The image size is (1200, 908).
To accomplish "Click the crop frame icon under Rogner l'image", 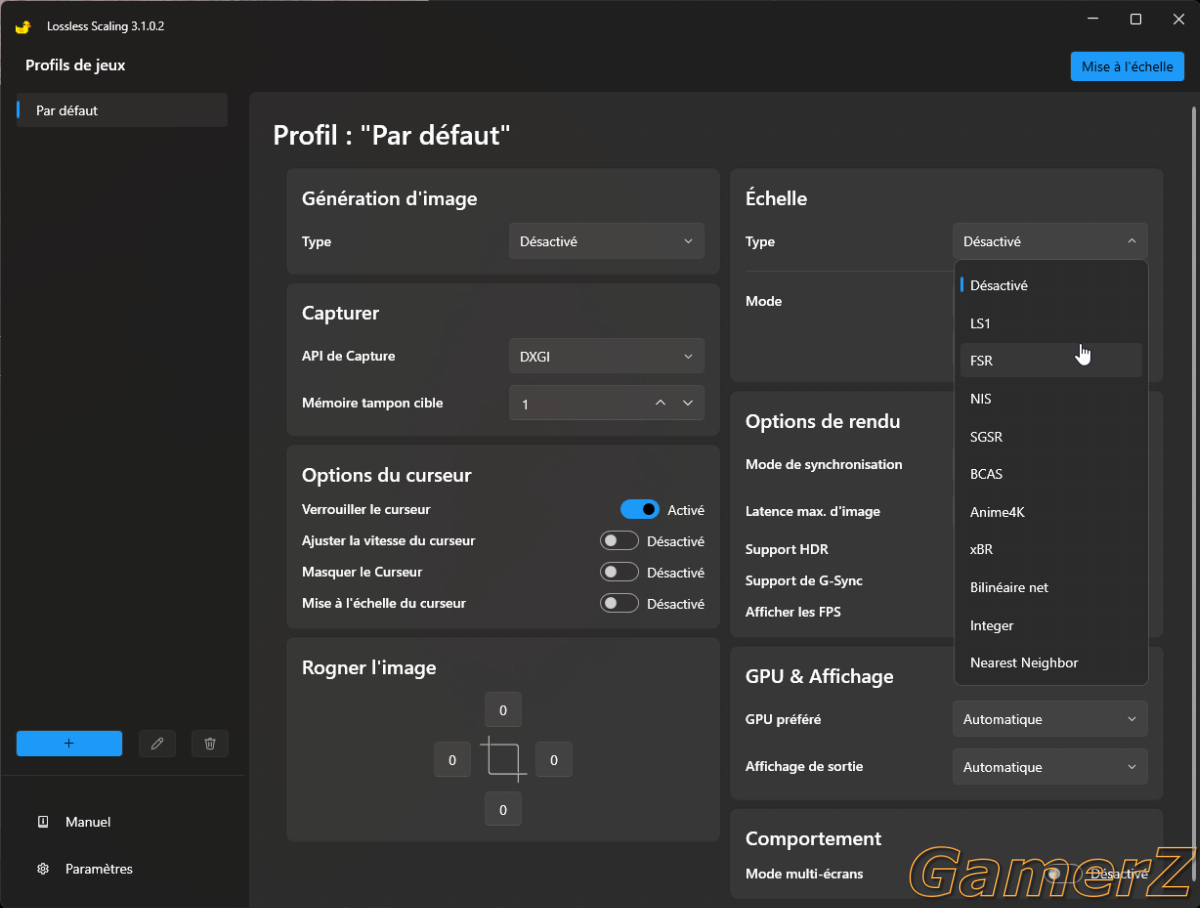I will coord(503,759).
